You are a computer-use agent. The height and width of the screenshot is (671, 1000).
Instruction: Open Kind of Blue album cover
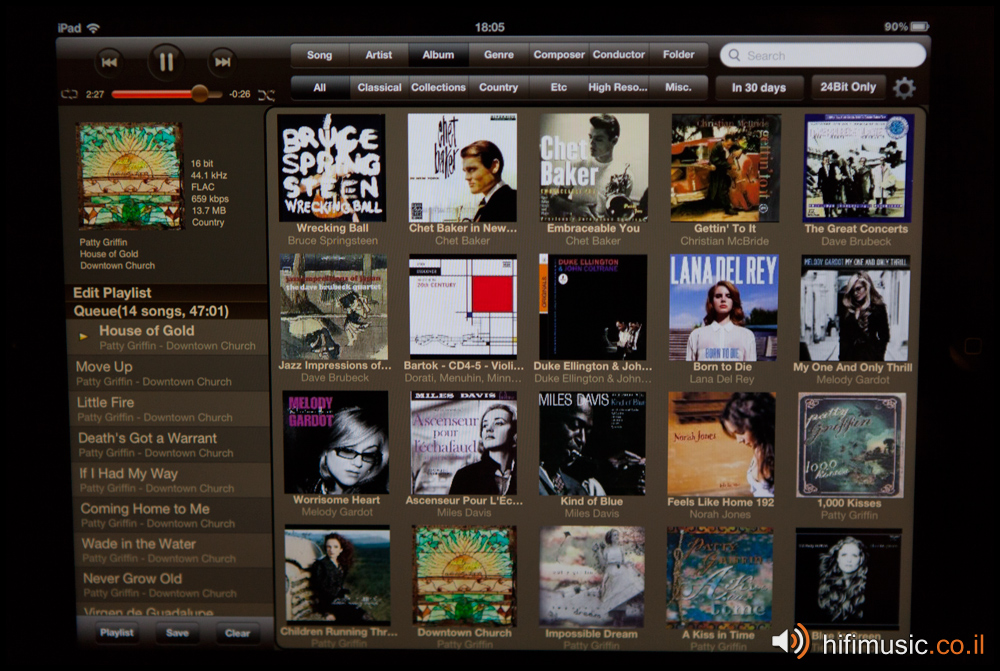point(592,444)
